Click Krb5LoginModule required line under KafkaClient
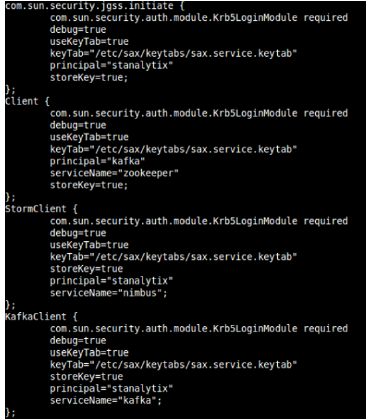366x419 pixels. [199, 329]
